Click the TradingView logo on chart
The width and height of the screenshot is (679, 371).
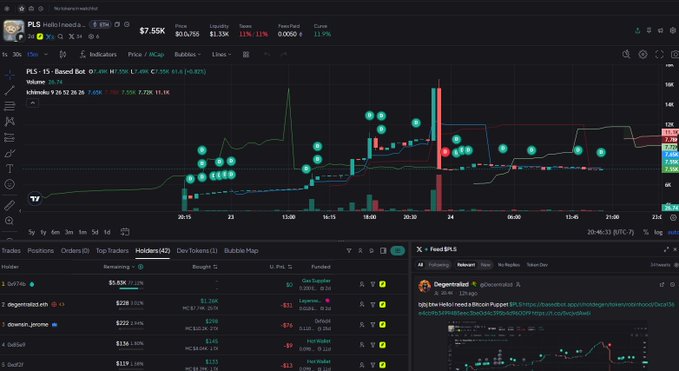(x=35, y=199)
